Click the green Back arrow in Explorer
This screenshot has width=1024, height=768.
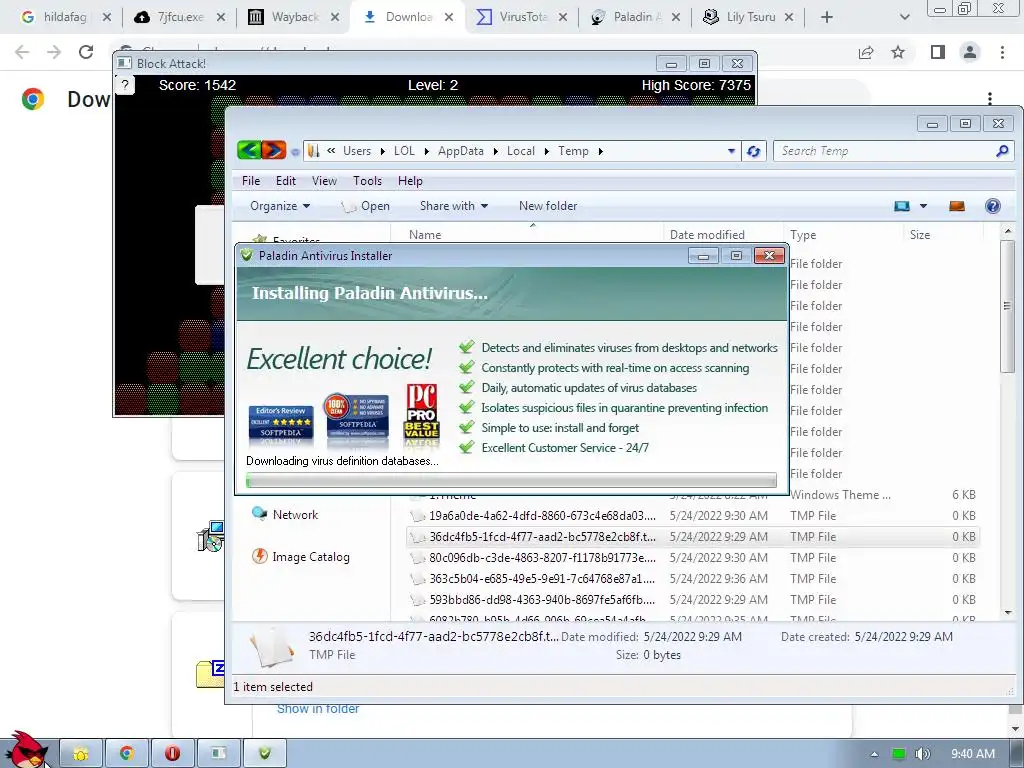[x=249, y=151]
